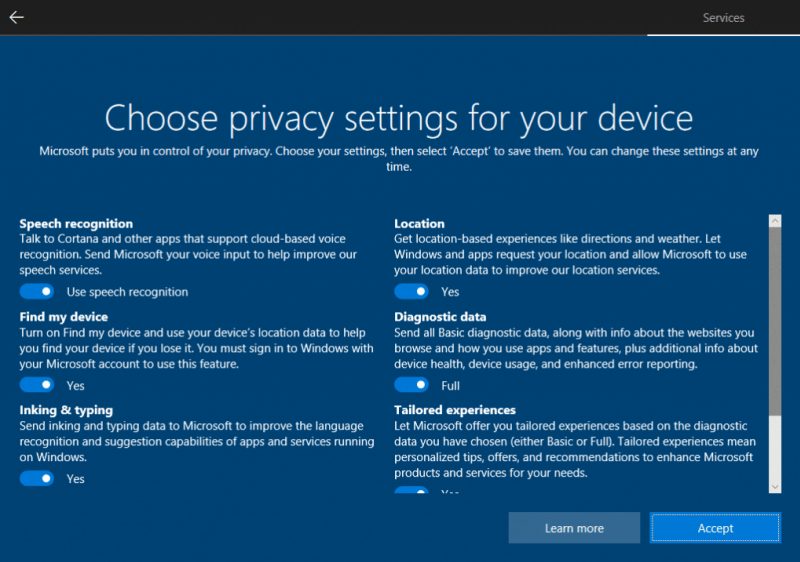
Task: Switch off Inking & typing toggle
Action: [x=37, y=478]
